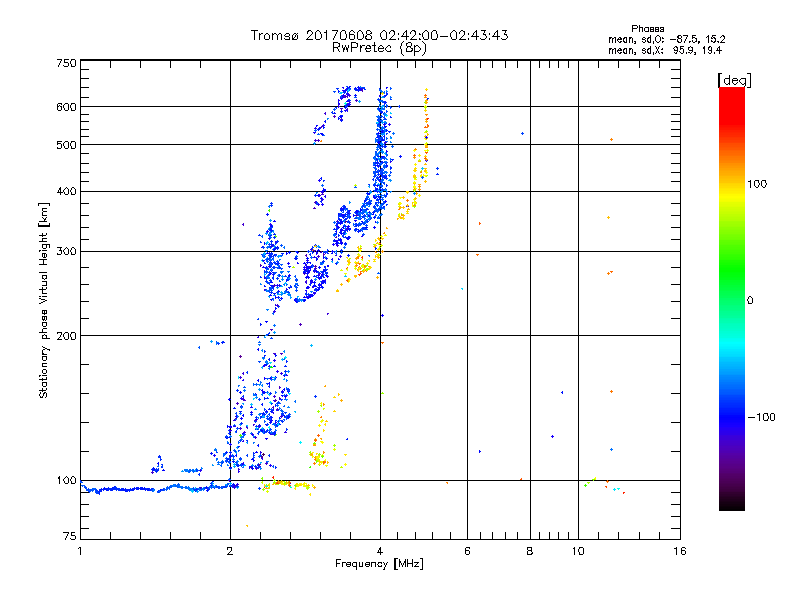
Task: Click the '[deg]' colorbar unit label
Action: (x=734, y=80)
